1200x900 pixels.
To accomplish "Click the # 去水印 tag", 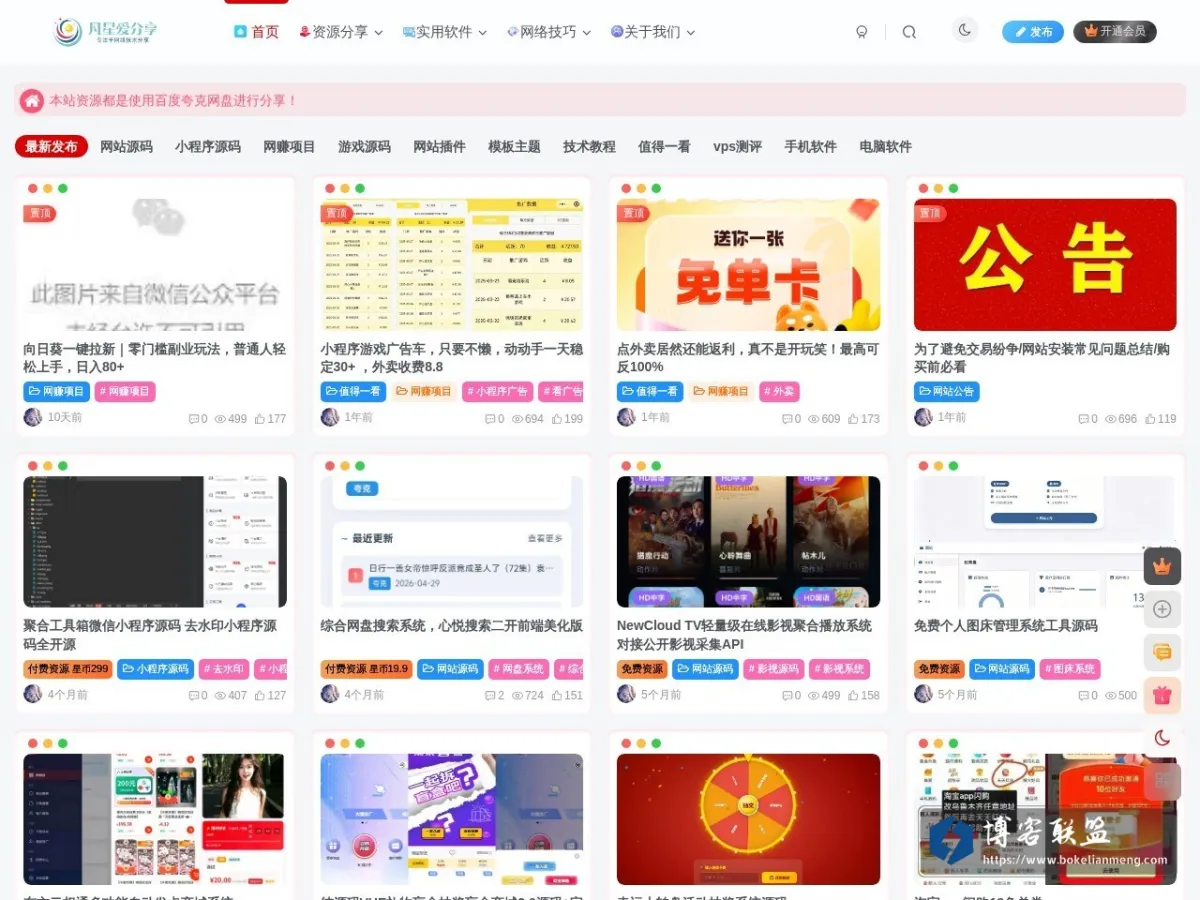I will click(x=222, y=669).
